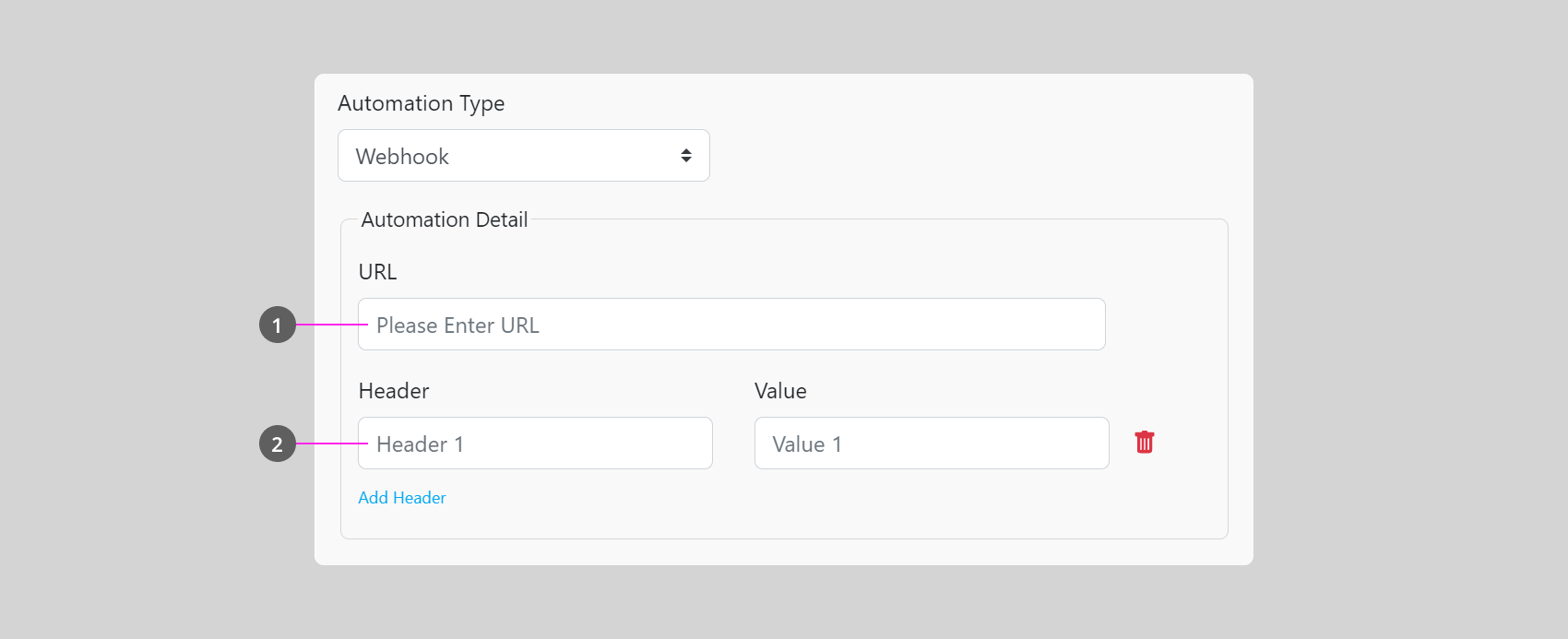Viewport: 1568px width, 639px height.
Task: Focus the Please Enter URL field
Action: coord(731,325)
